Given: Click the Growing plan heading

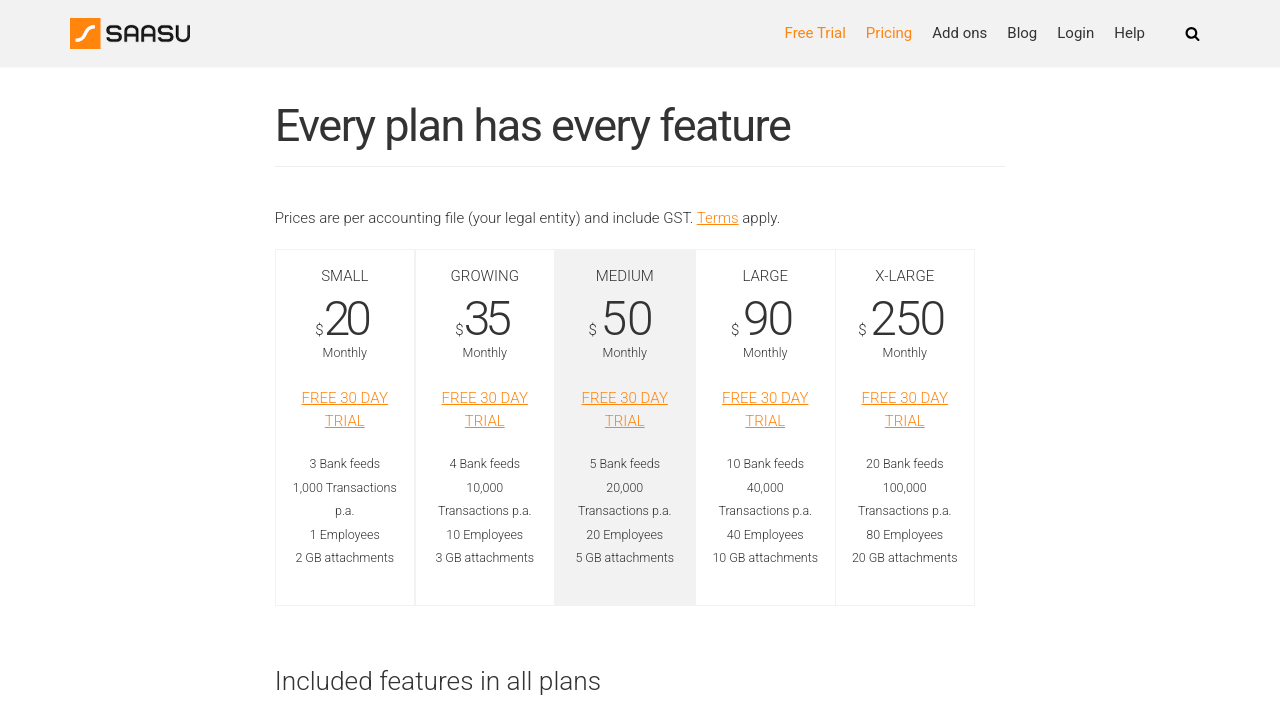Looking at the screenshot, I should pyautogui.click(x=485, y=276).
